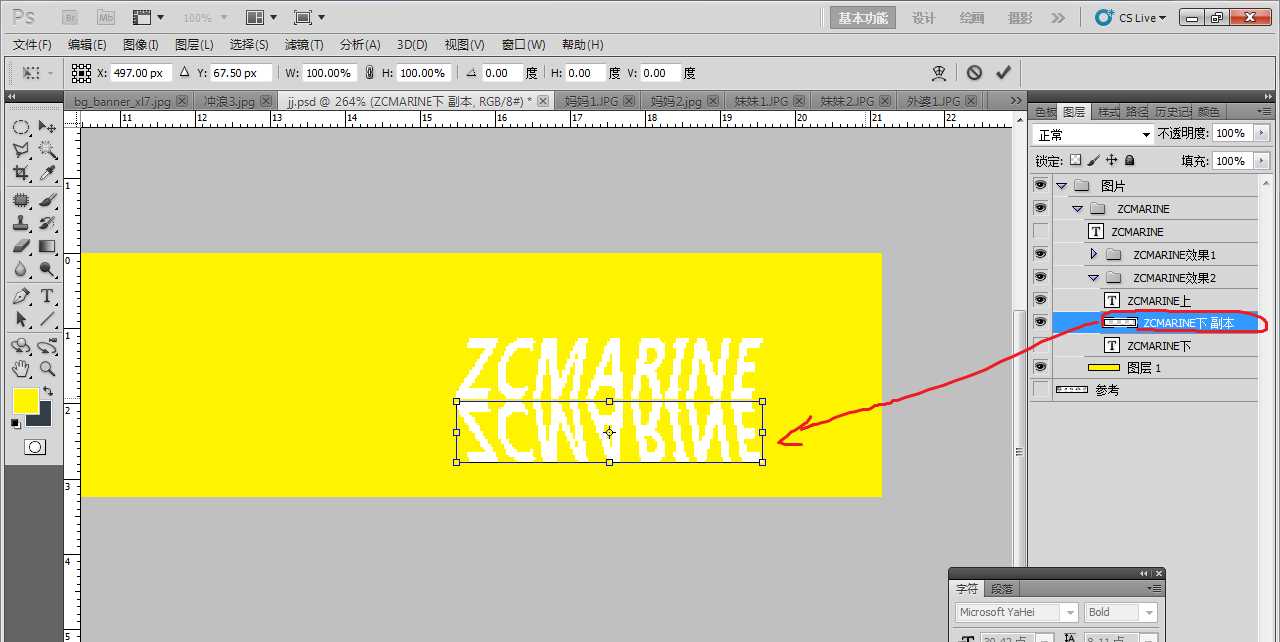Viewport: 1280px width, 642px height.
Task: Select the Clone Stamp tool
Action: pos(21,223)
